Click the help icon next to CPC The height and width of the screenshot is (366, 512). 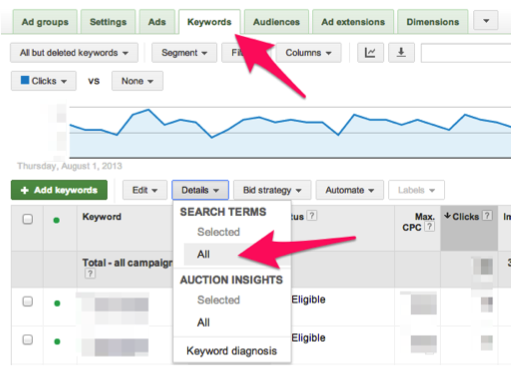[430, 227]
